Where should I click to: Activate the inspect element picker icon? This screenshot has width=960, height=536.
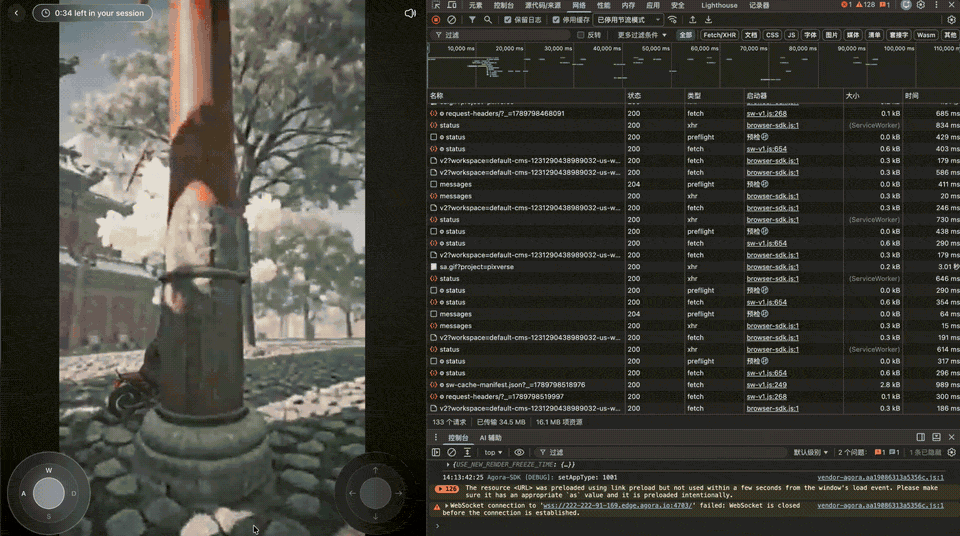click(437, 5)
